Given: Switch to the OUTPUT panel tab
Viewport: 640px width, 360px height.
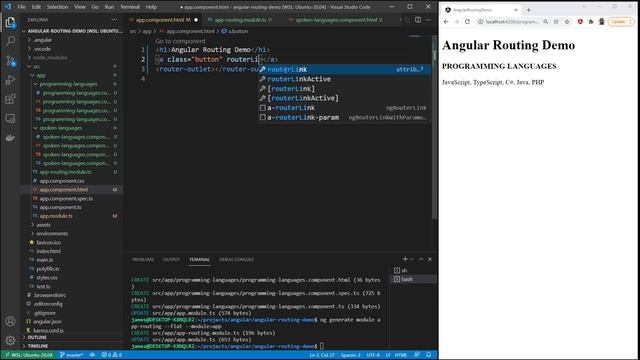Looking at the screenshot, I should point(171,260).
